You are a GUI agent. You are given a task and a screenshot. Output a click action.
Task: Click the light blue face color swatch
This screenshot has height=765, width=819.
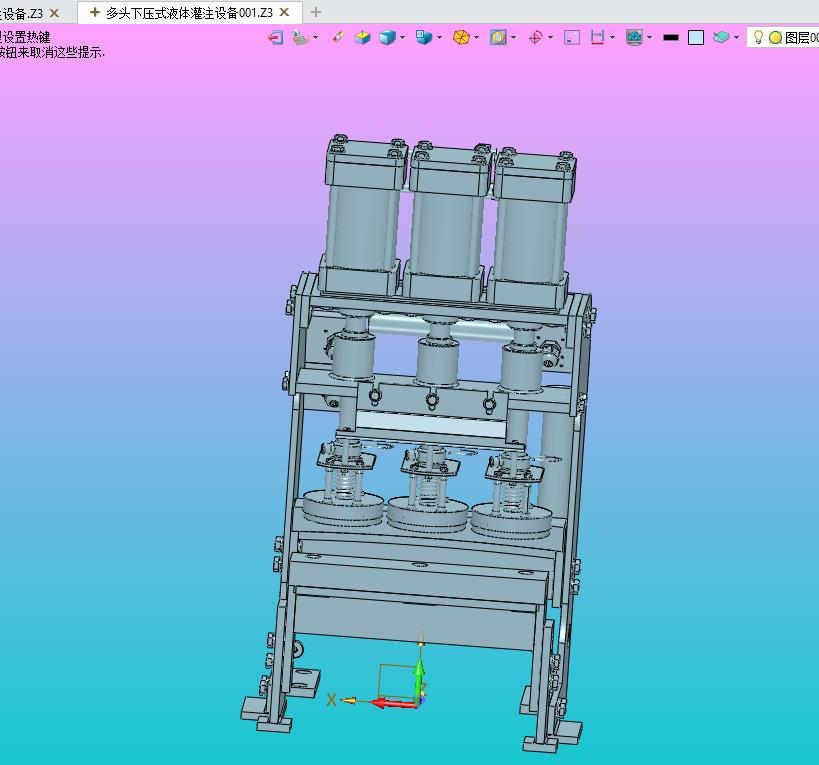696,38
